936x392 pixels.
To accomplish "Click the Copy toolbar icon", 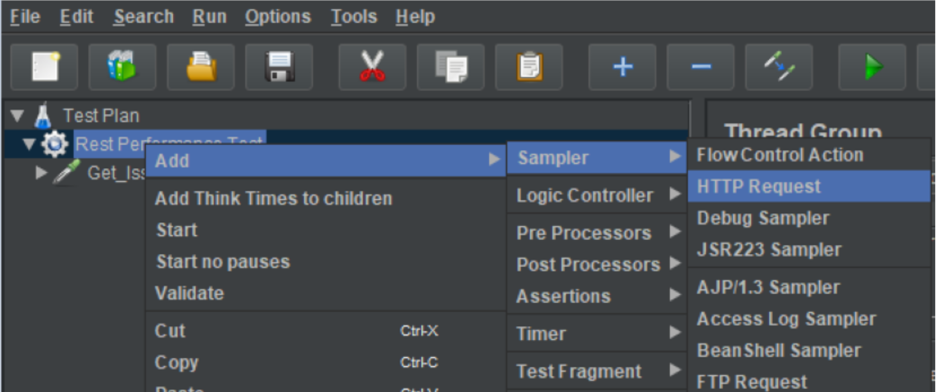I will (x=451, y=67).
